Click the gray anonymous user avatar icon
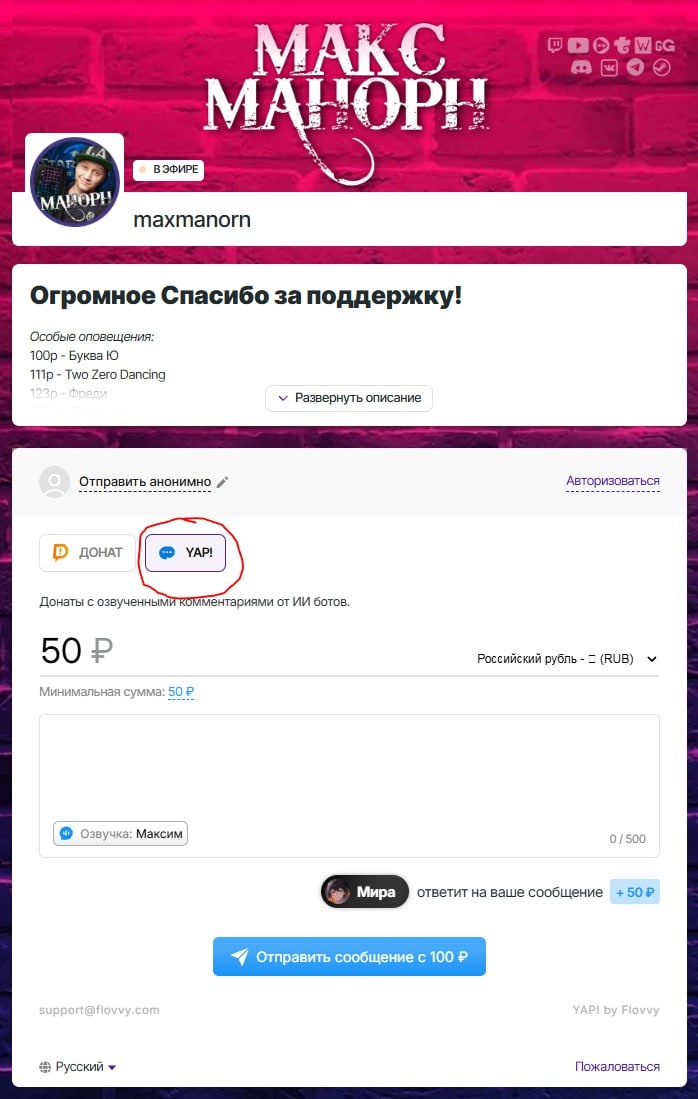The width and height of the screenshot is (698, 1099). point(55,482)
